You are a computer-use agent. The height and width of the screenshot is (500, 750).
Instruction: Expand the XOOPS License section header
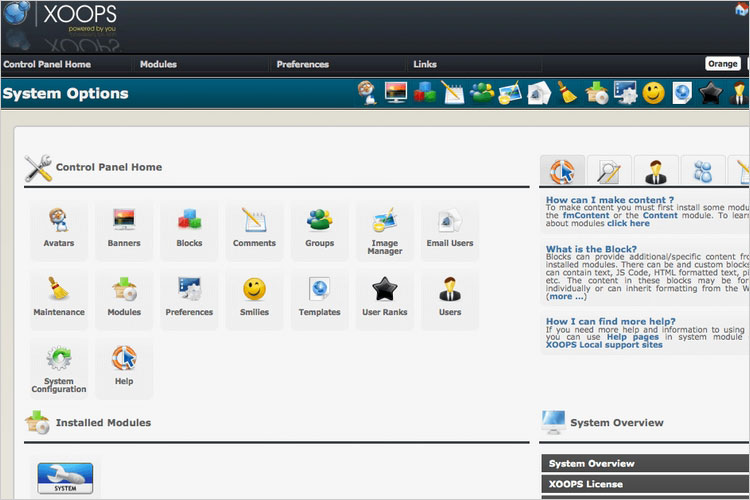(x=585, y=484)
